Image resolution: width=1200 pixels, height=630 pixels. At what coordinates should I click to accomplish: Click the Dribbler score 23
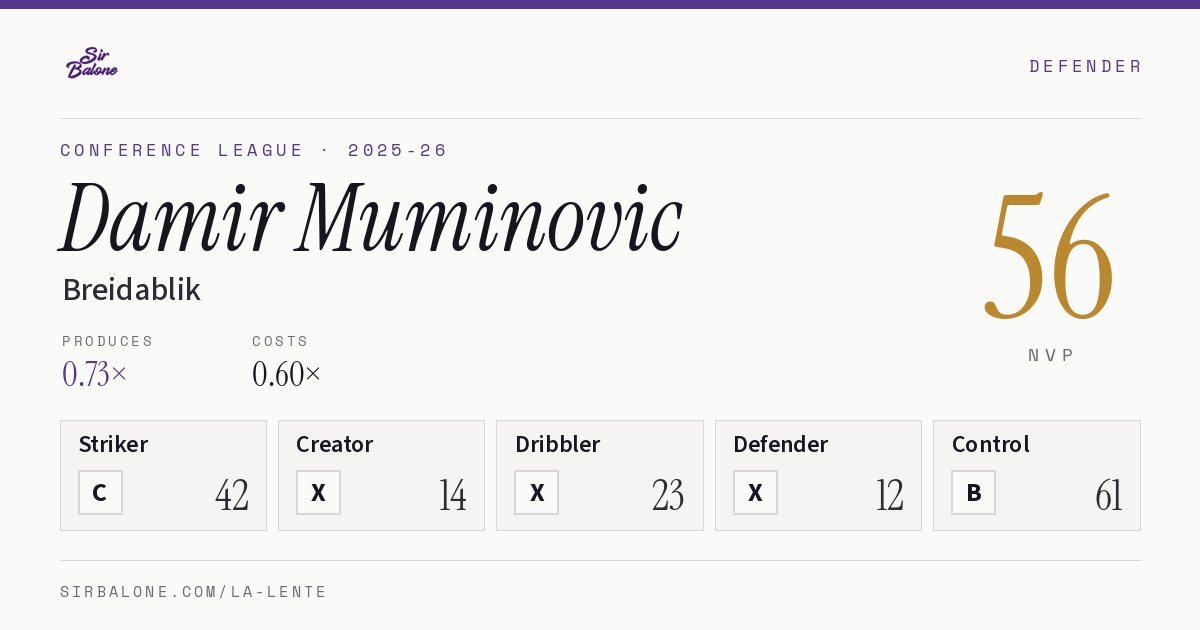[668, 495]
